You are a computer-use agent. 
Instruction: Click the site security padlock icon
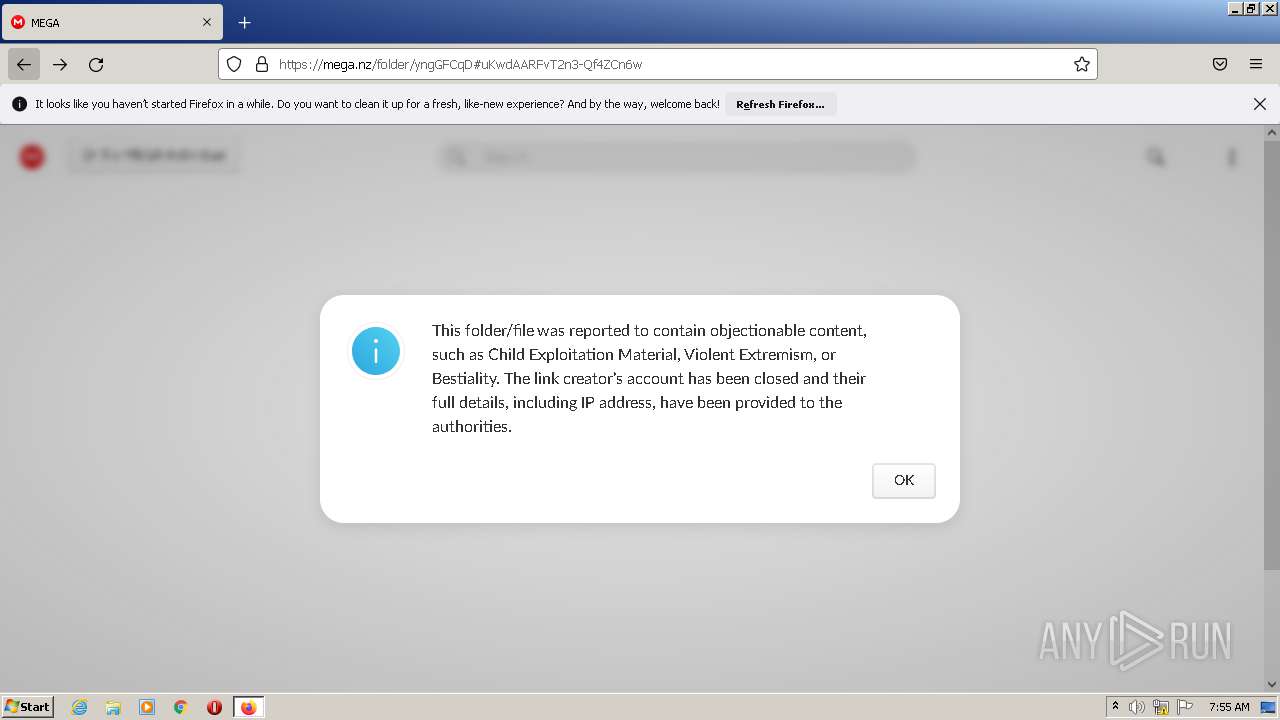click(262, 64)
